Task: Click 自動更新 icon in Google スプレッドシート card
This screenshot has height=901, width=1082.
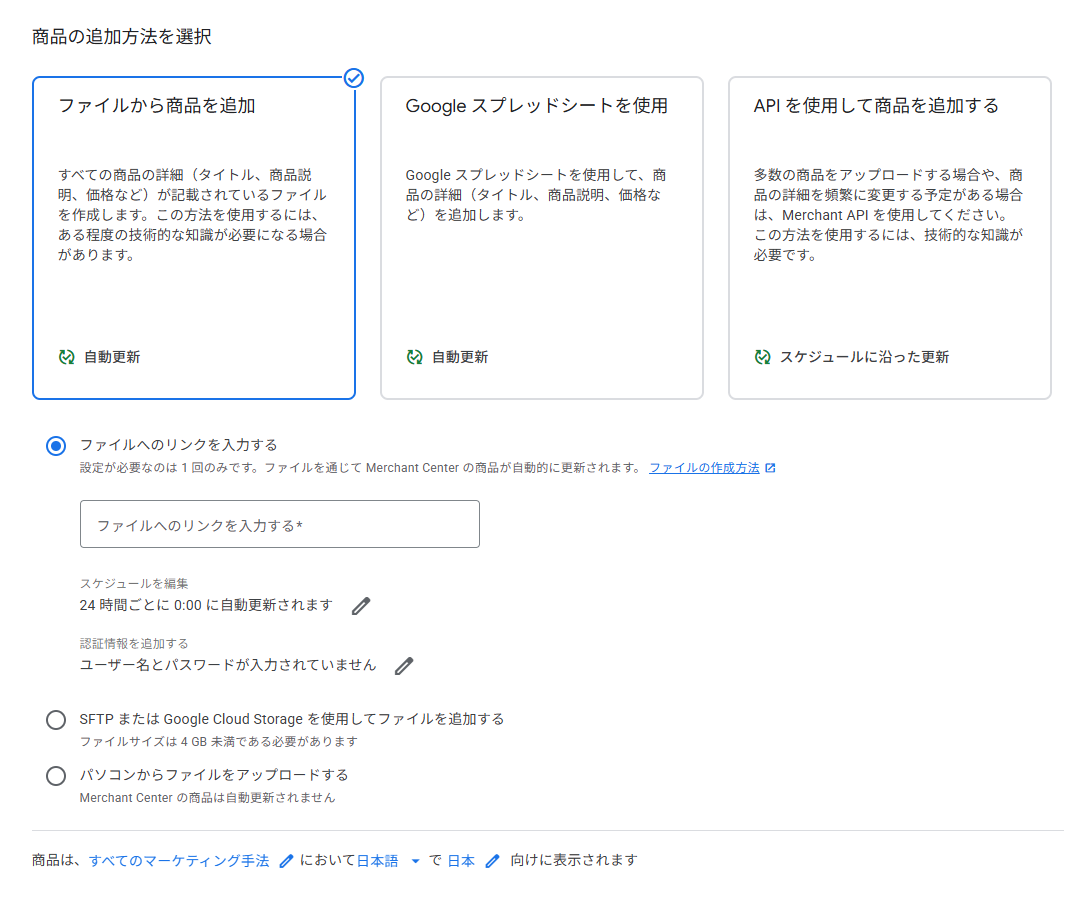Action: click(414, 357)
